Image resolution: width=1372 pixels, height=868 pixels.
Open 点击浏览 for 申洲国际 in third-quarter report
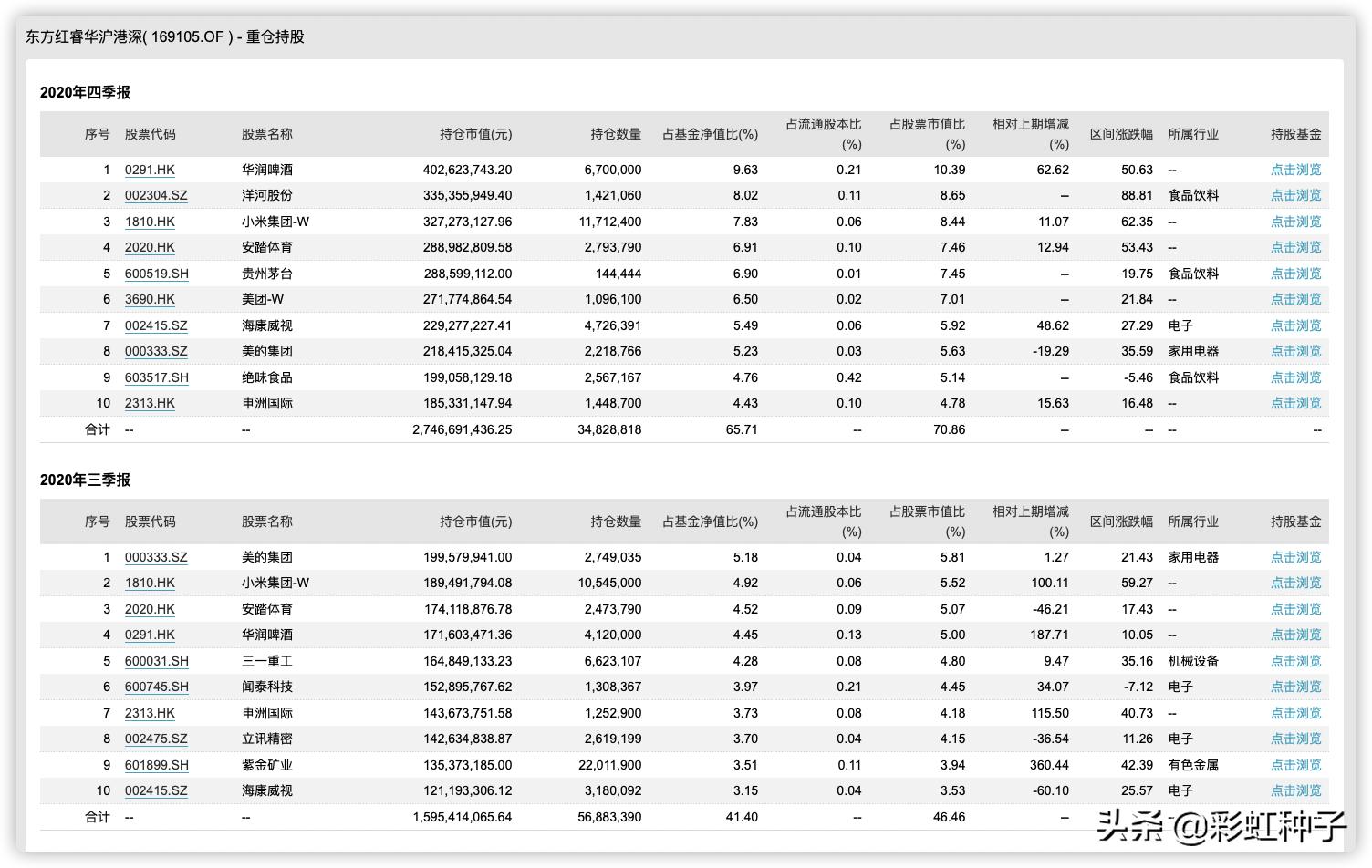click(1296, 713)
